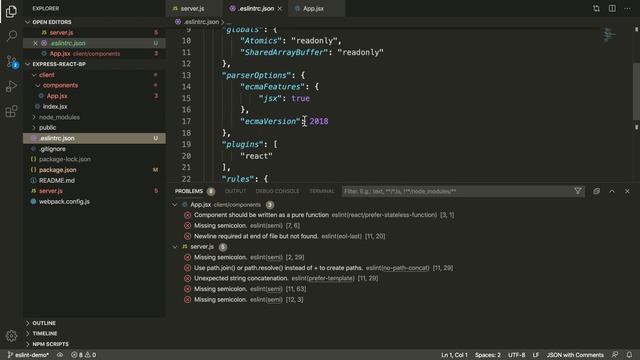The image size is (640, 360).
Task: Click the Ln 1, Col 1 cursor position
Action: [x=454, y=355]
